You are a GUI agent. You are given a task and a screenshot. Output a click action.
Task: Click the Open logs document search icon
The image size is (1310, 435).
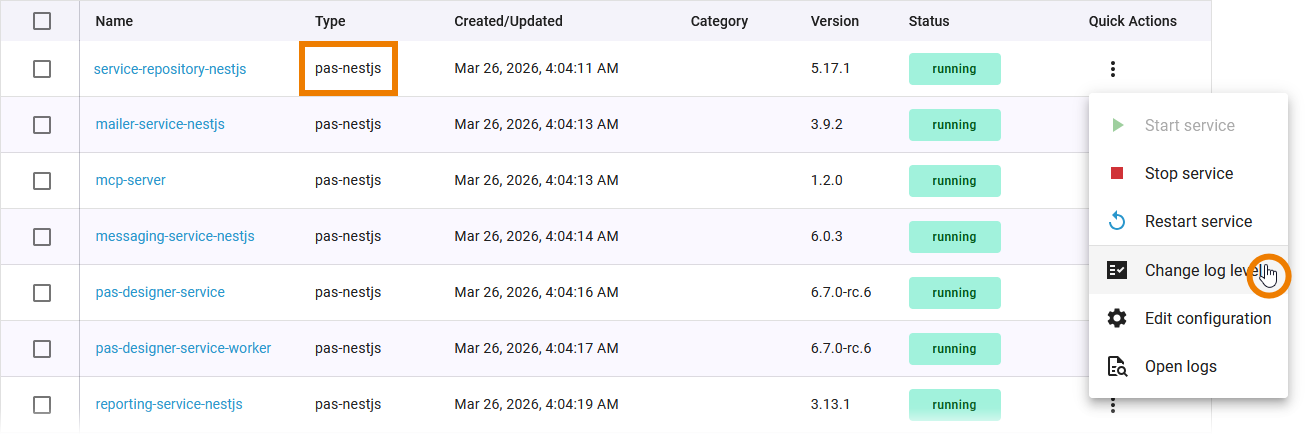[x=1117, y=366]
